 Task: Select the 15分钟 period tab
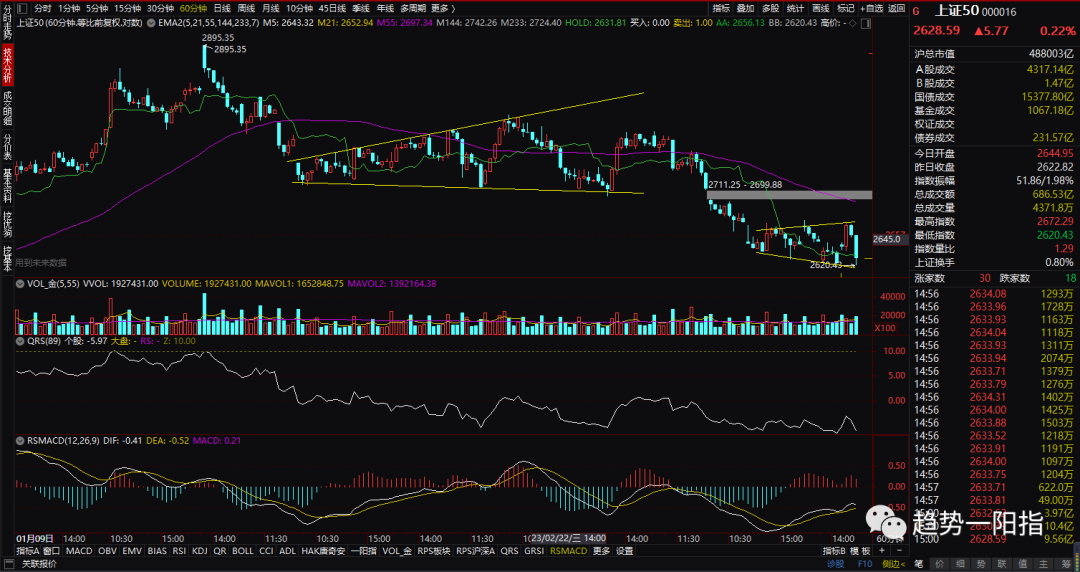coord(128,8)
